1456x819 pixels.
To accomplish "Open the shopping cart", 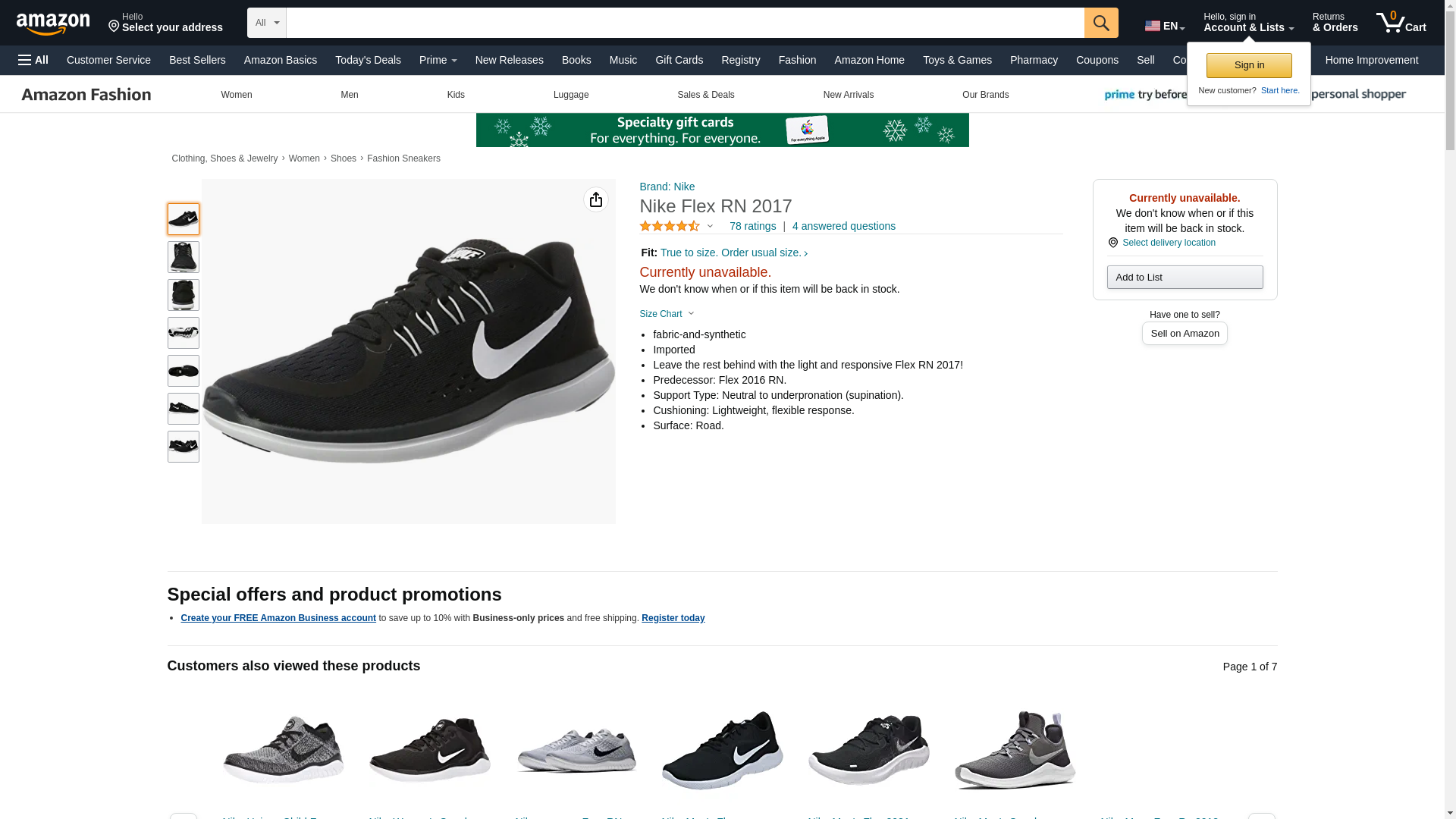I will click(x=1401, y=23).
